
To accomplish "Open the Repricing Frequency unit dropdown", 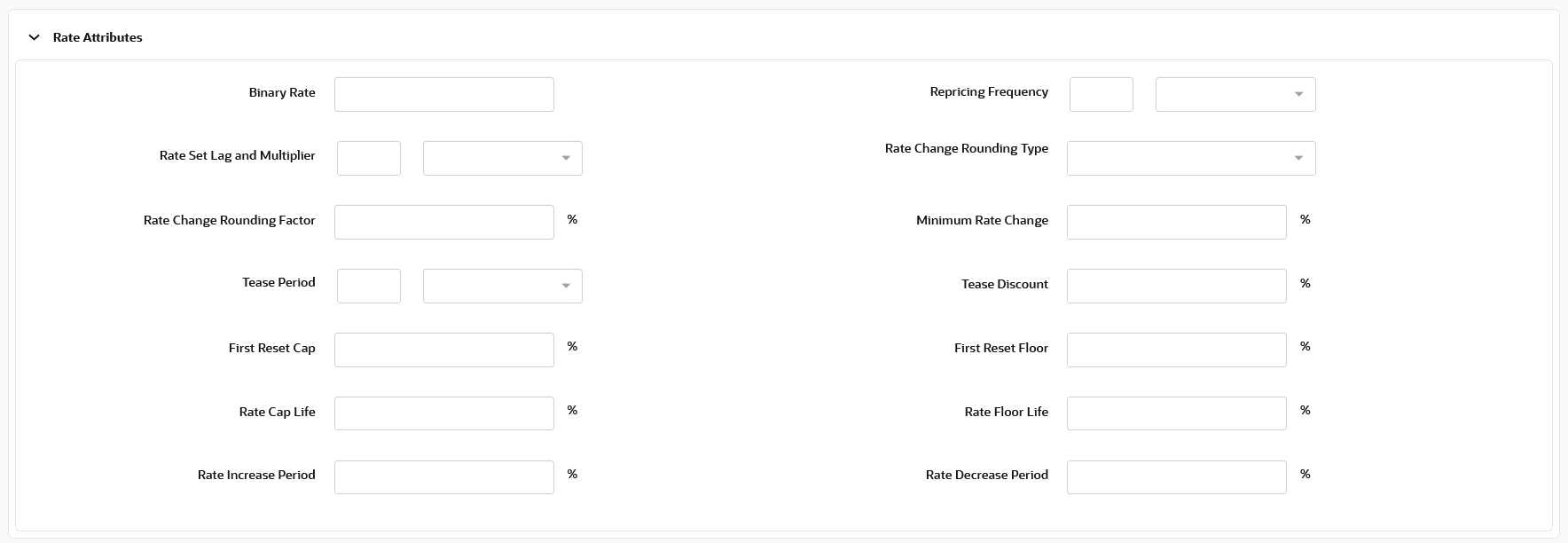I will (x=1235, y=95).
